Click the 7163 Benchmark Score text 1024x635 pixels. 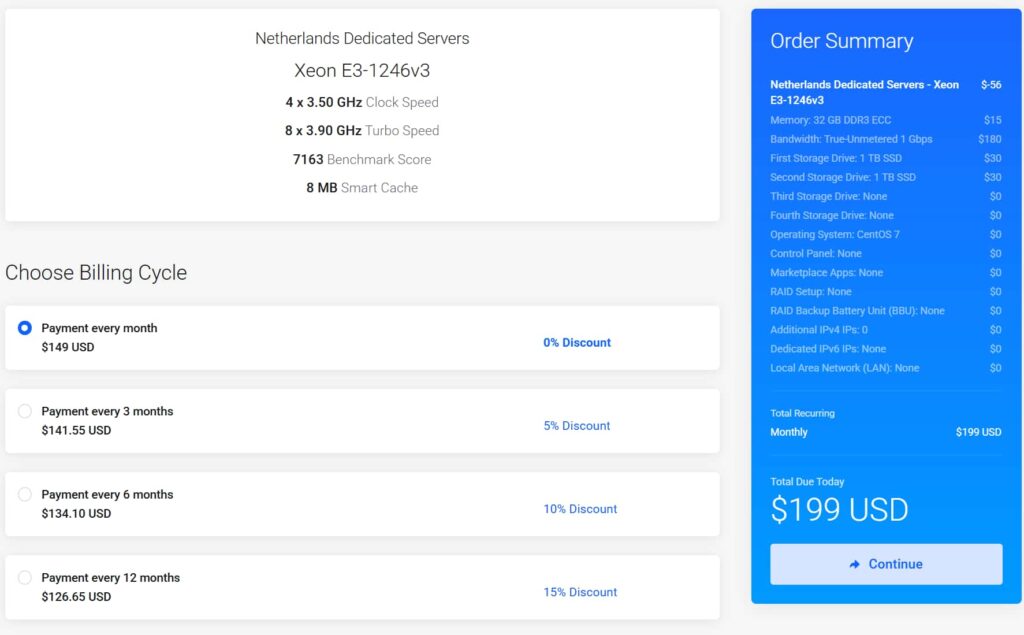(x=362, y=159)
